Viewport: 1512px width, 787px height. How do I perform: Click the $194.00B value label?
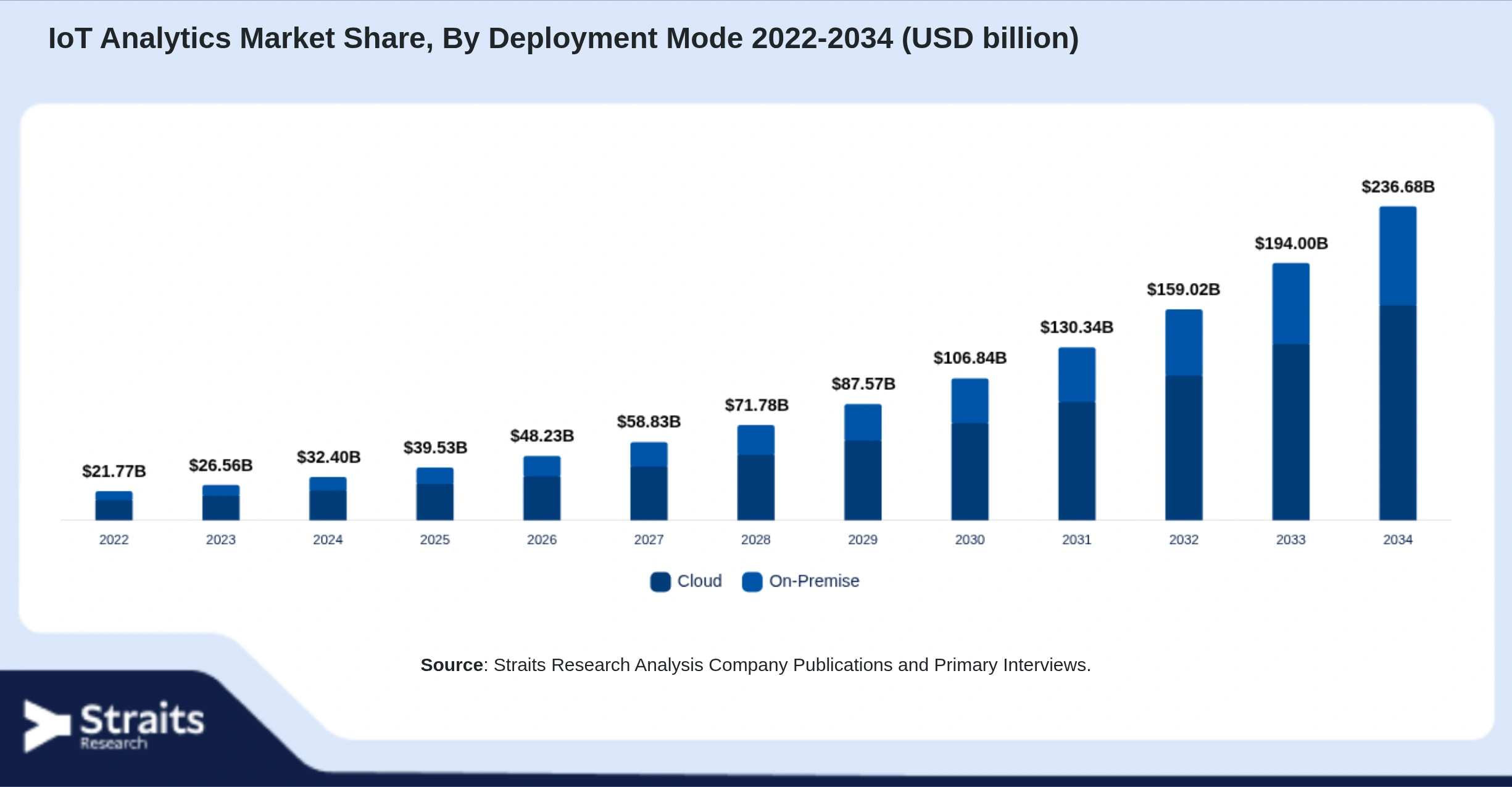(x=1291, y=244)
